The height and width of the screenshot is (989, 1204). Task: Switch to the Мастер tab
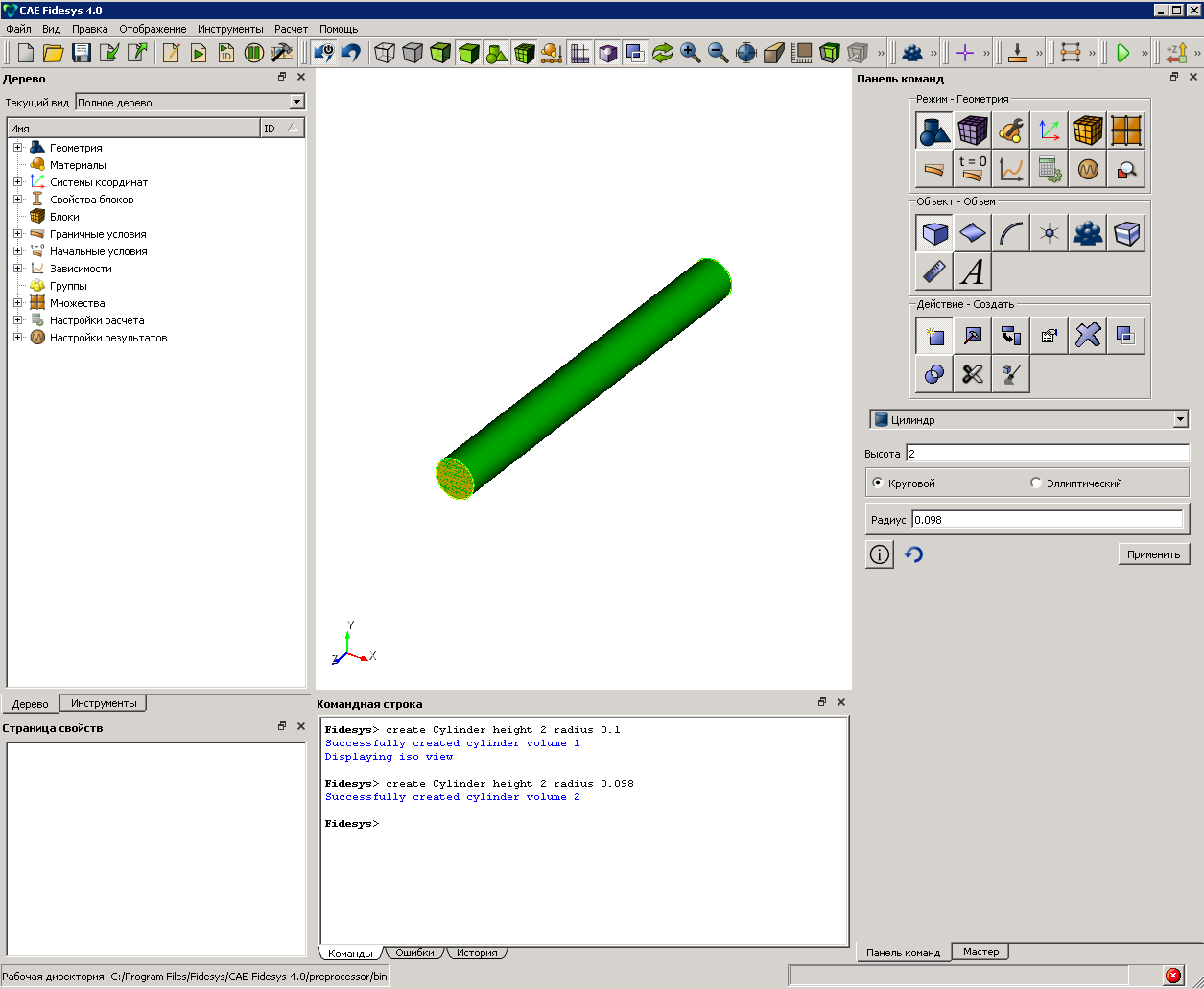click(980, 952)
